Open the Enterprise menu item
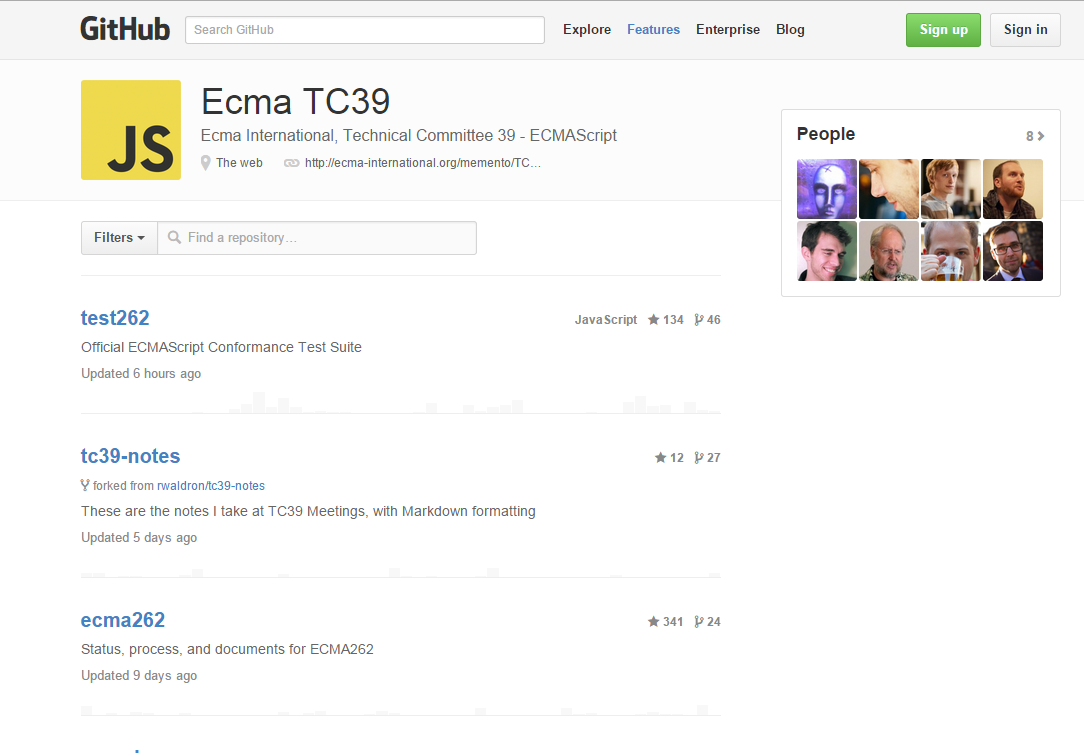Screen dimensions: 1084x753 (728, 29)
